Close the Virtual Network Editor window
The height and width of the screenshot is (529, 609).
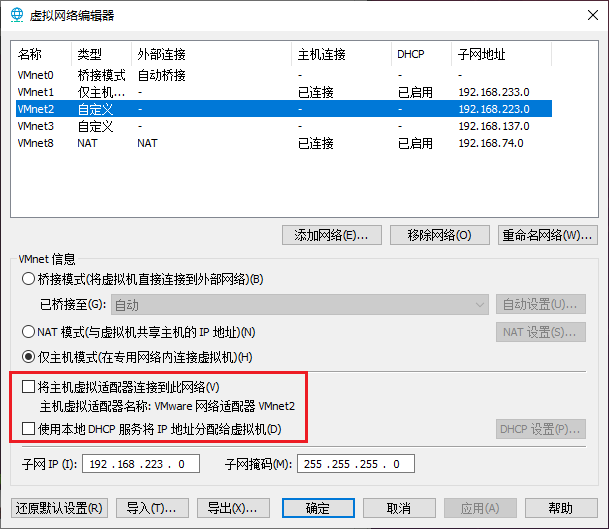tap(592, 15)
